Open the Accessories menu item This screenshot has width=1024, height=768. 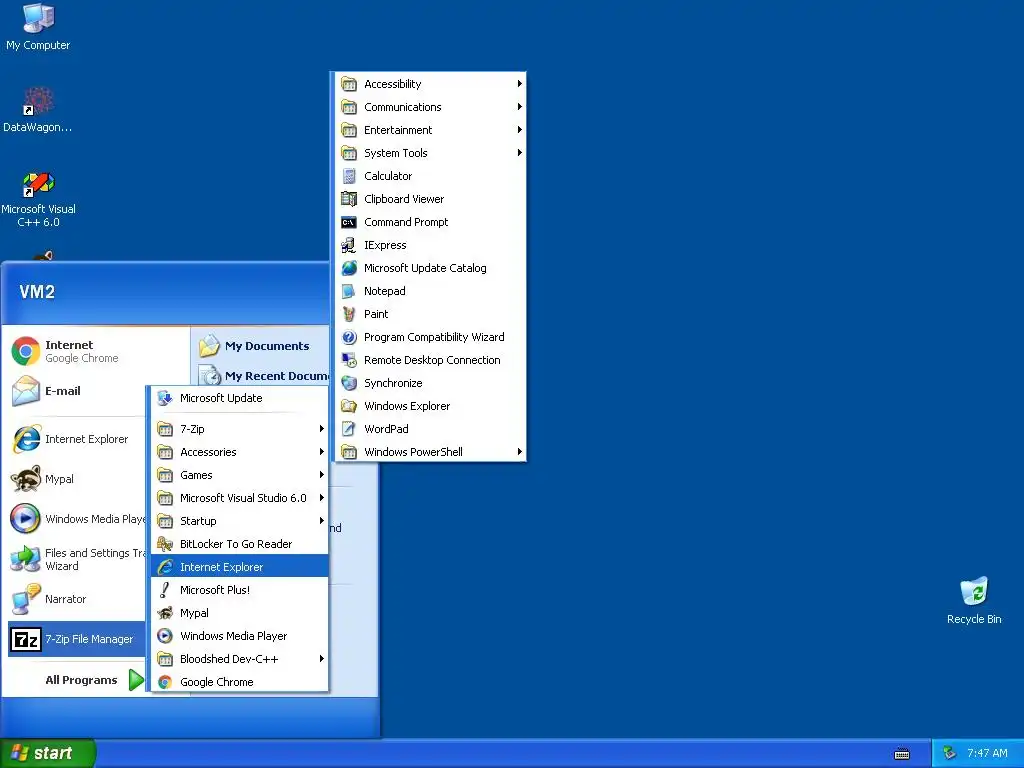(240, 452)
